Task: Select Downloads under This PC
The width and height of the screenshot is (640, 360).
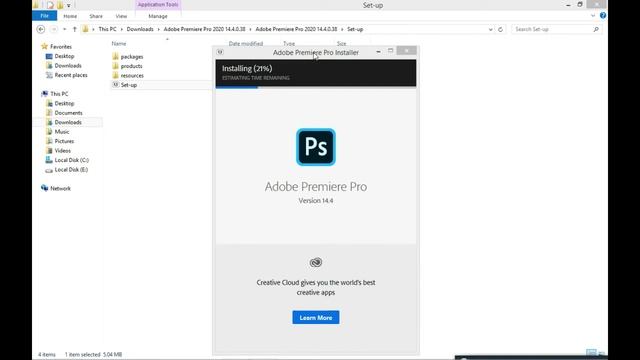Action: [68, 122]
